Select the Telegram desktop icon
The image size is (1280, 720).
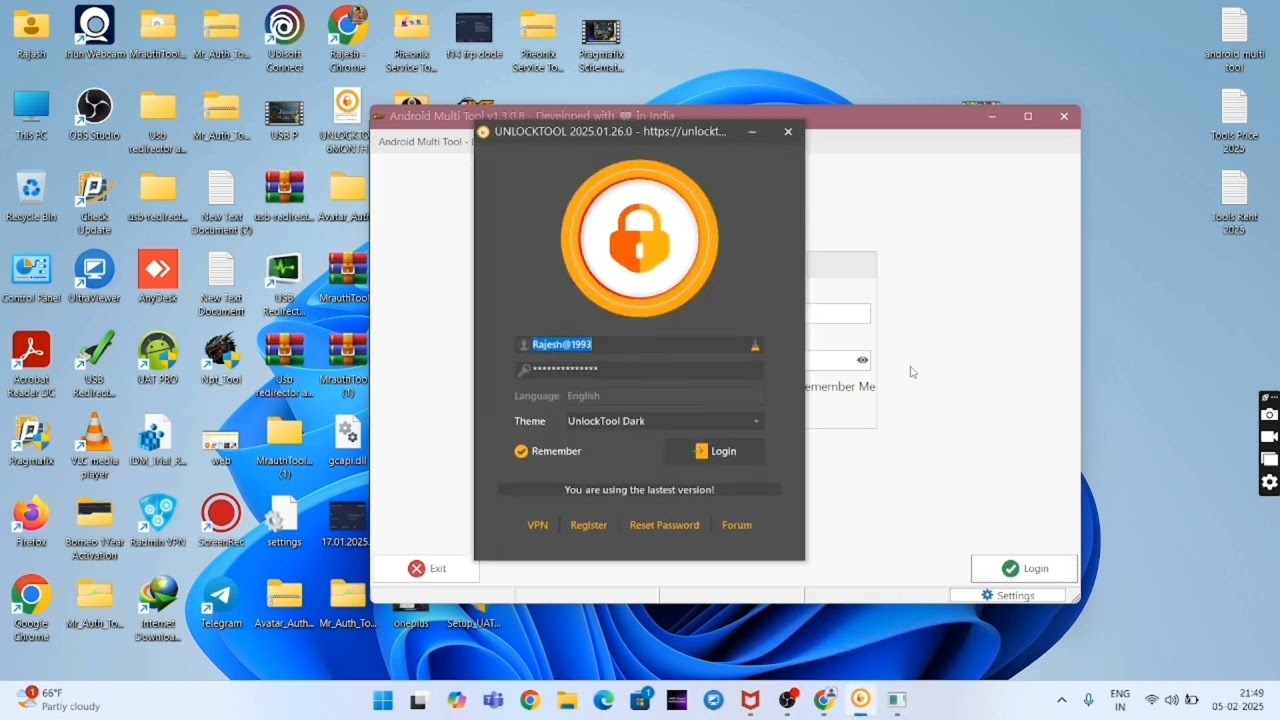pos(221,603)
